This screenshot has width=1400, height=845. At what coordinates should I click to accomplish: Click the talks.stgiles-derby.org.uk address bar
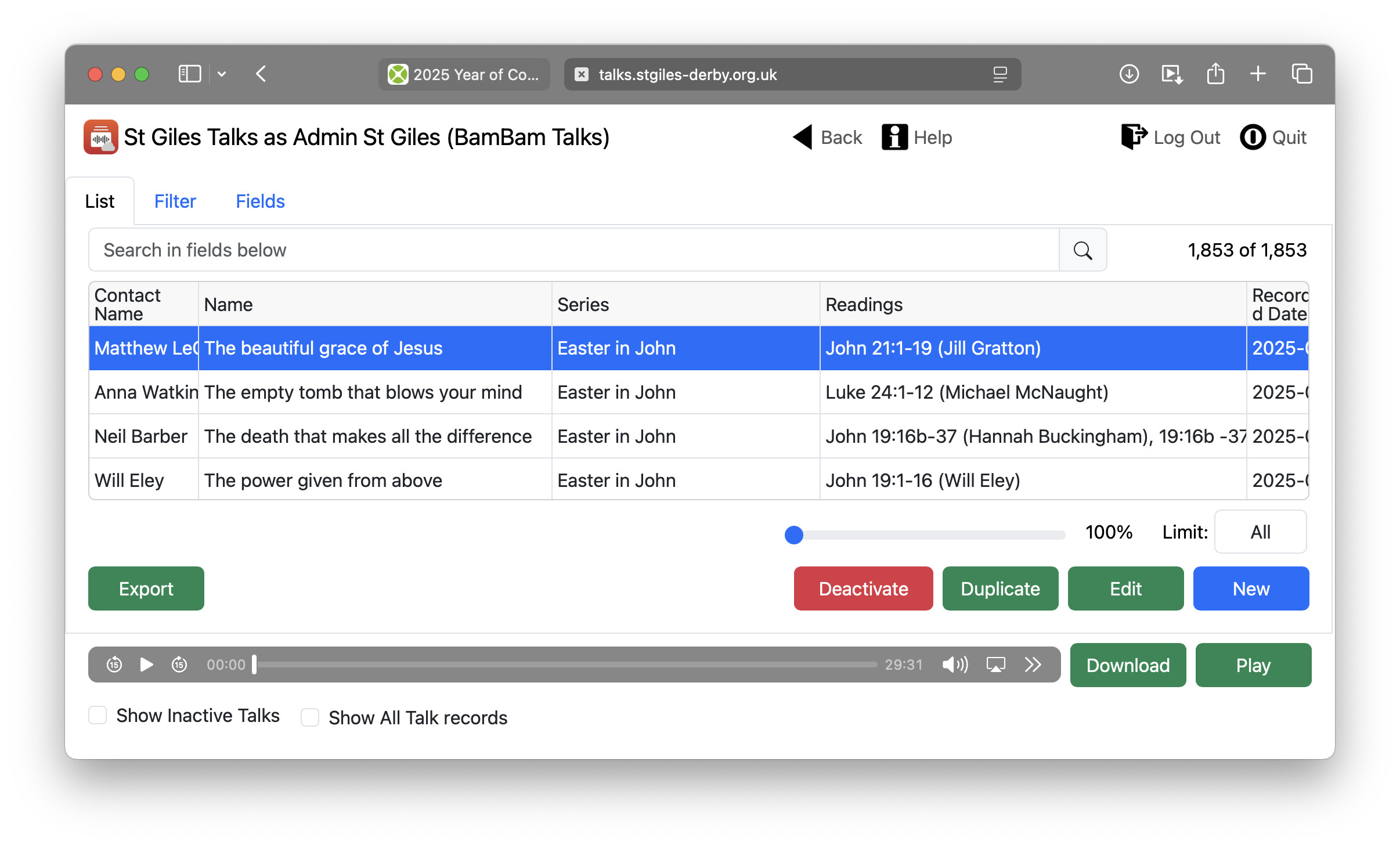click(x=792, y=74)
